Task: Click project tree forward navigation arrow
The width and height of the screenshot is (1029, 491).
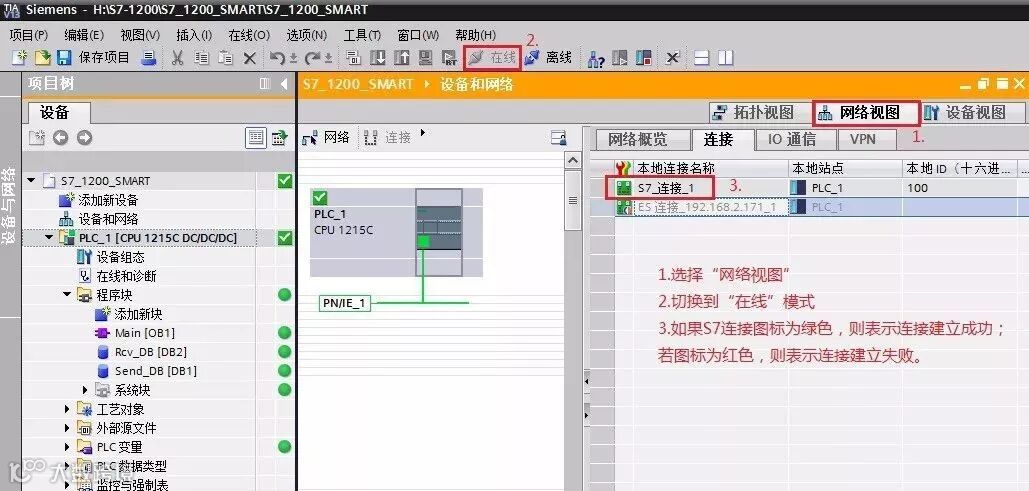Action: (84, 138)
